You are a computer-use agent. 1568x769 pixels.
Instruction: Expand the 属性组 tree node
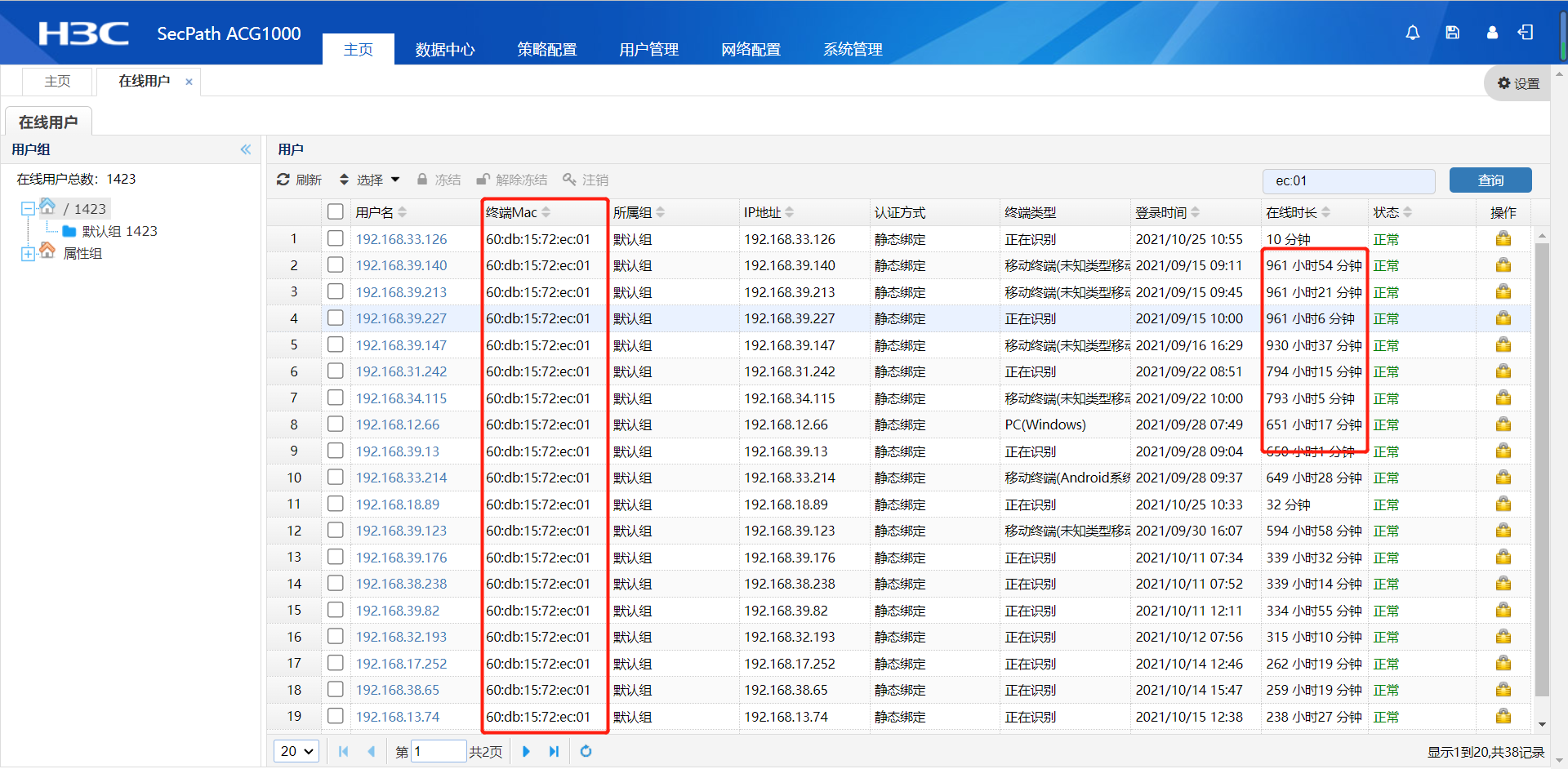pos(28,254)
